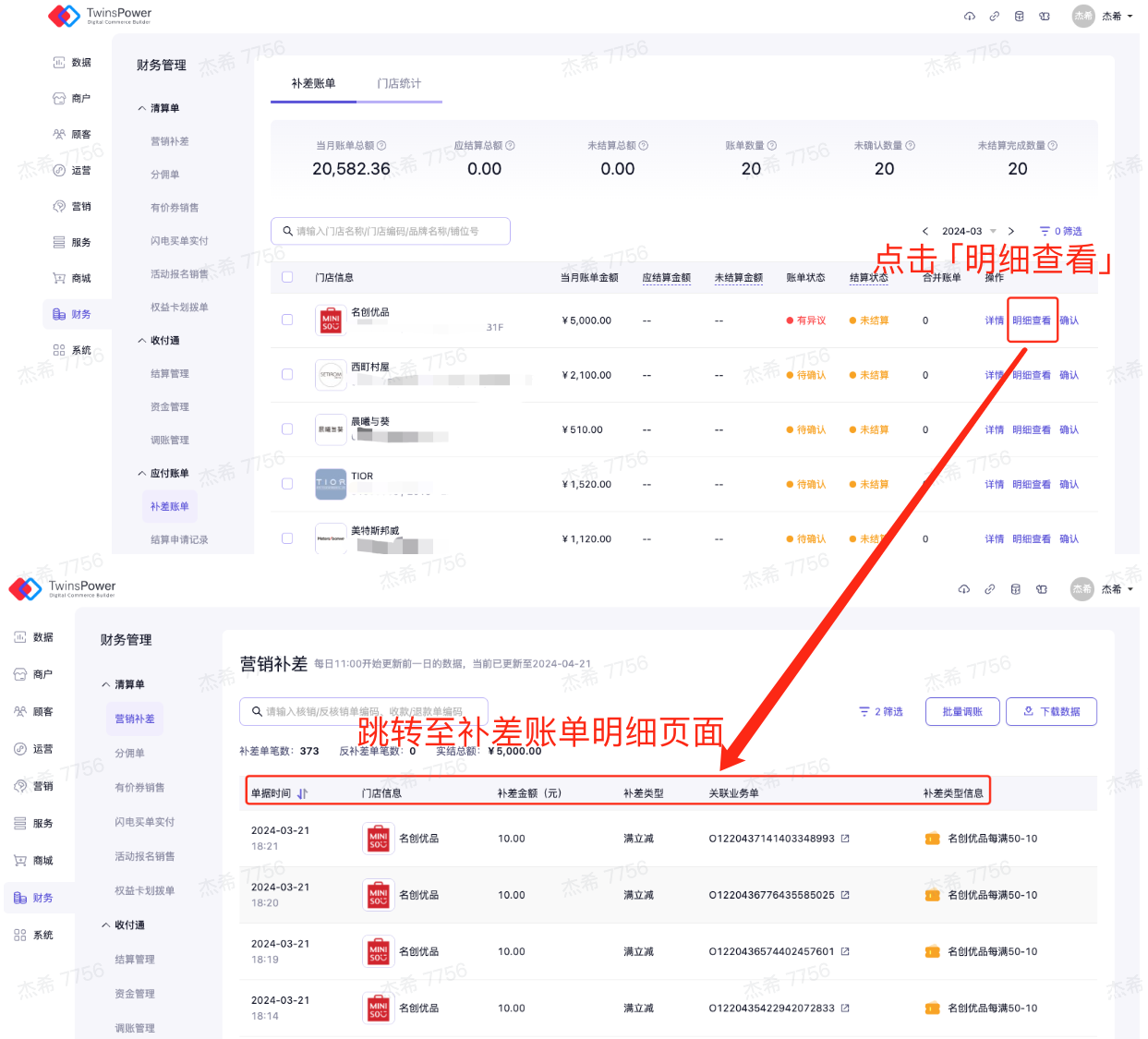This screenshot has height=1039, width=1148.
Task: Open the 0 筛选 filter
Action: point(1060,232)
